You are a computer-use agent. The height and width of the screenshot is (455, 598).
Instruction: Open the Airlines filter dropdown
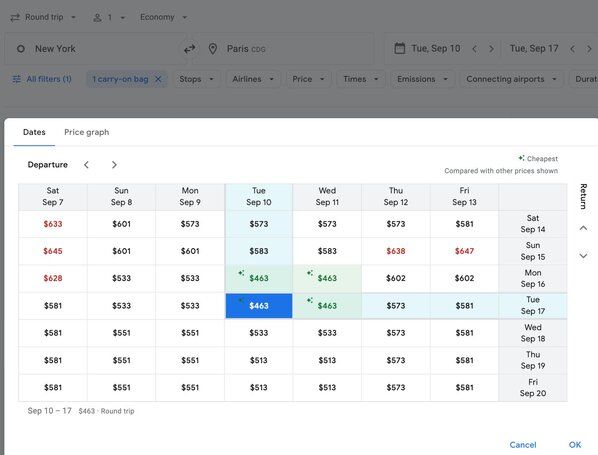(253, 79)
